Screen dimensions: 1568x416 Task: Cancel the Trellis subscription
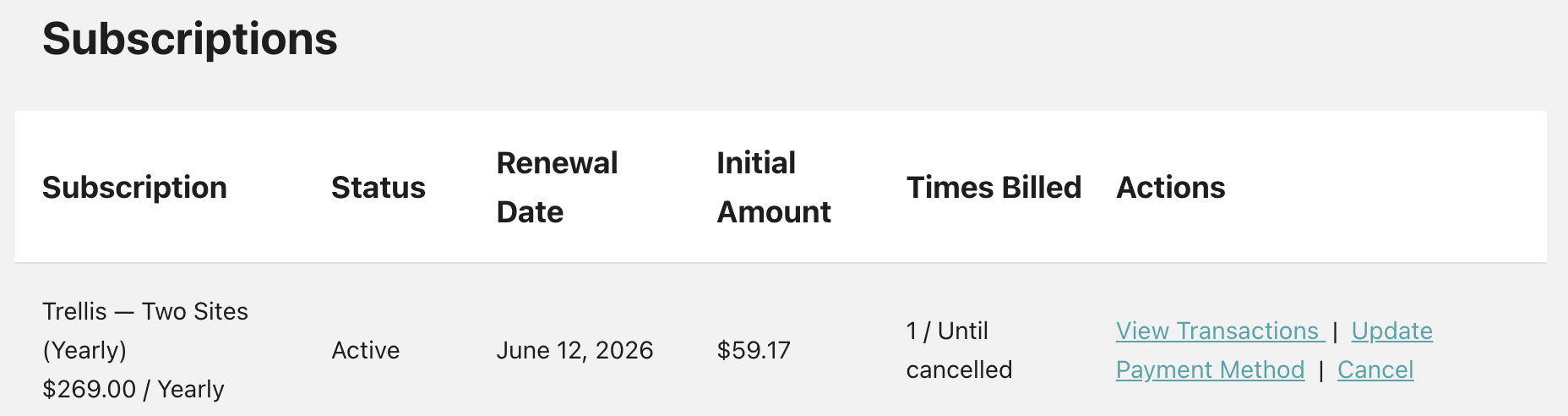click(1375, 369)
